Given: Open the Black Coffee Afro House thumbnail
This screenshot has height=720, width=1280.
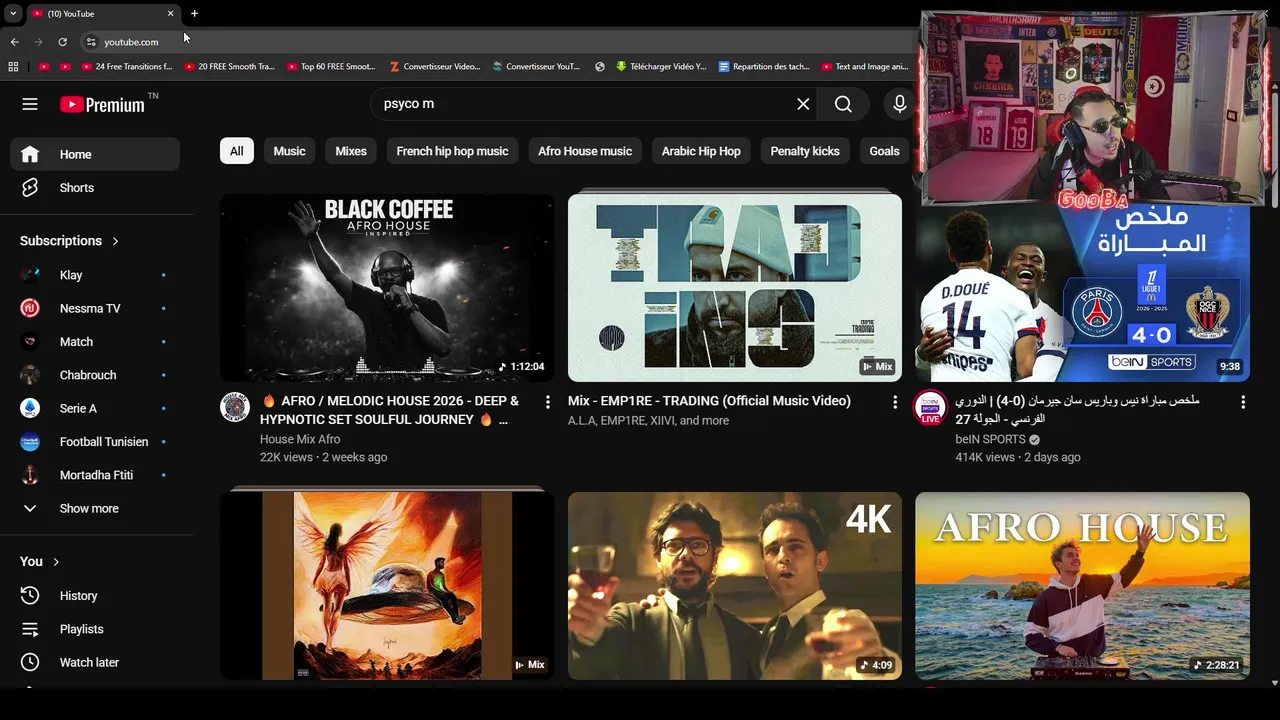Looking at the screenshot, I should coord(387,288).
